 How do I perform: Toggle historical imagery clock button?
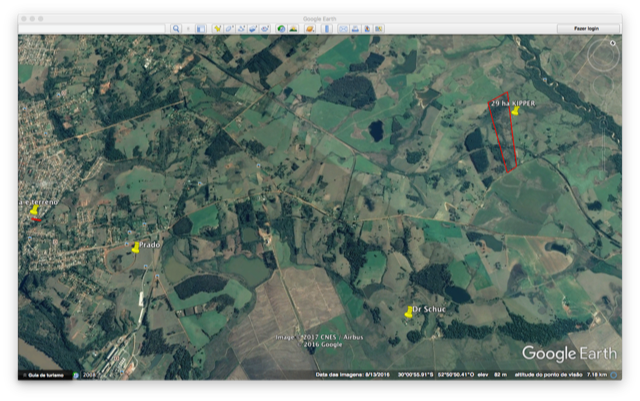(x=281, y=29)
